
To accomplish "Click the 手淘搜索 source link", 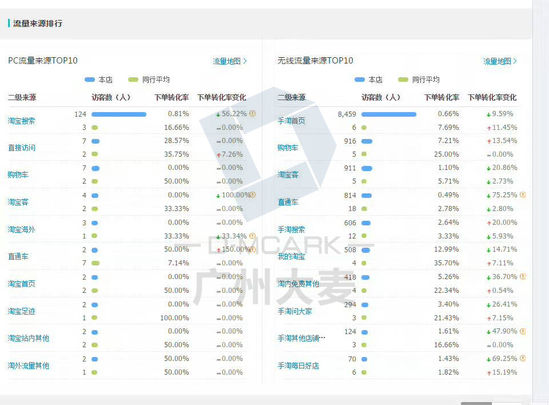I will [x=291, y=230].
